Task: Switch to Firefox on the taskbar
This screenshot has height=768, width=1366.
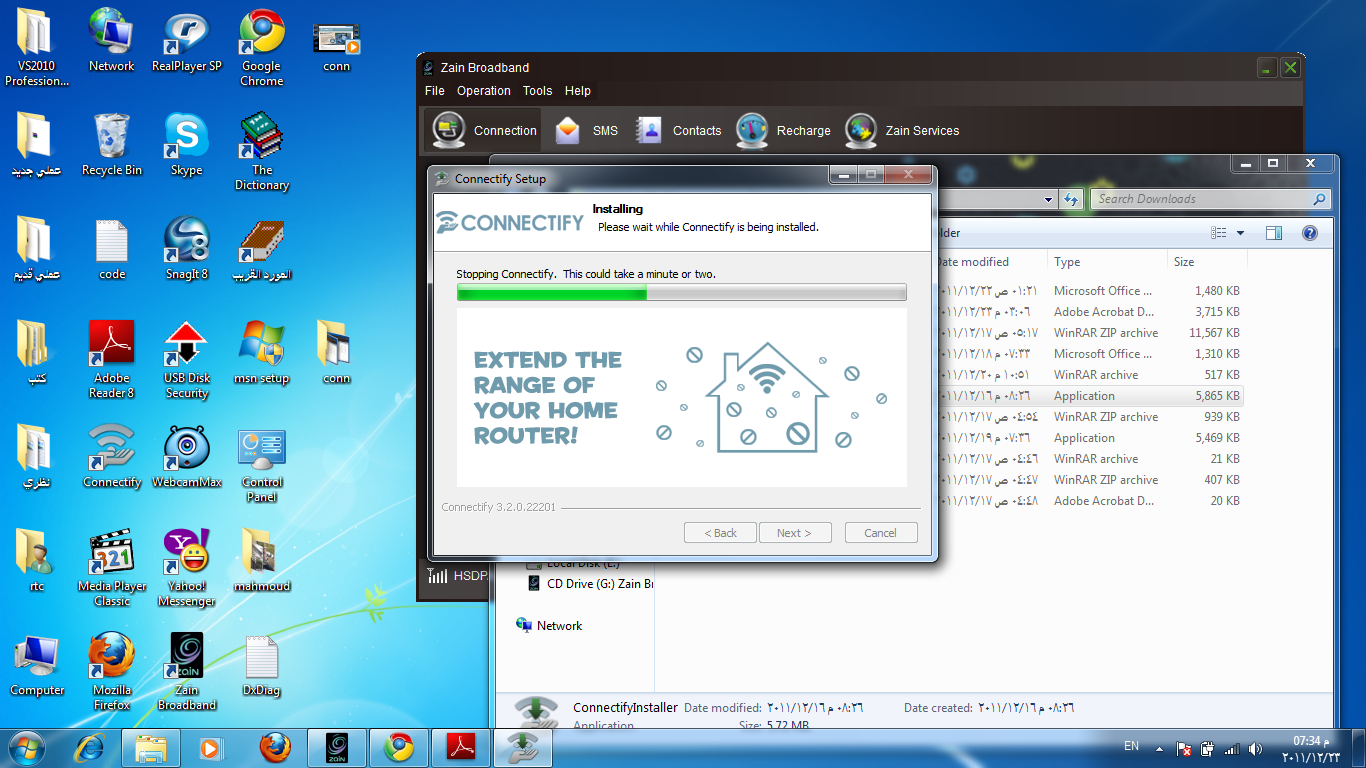Action: coord(274,748)
